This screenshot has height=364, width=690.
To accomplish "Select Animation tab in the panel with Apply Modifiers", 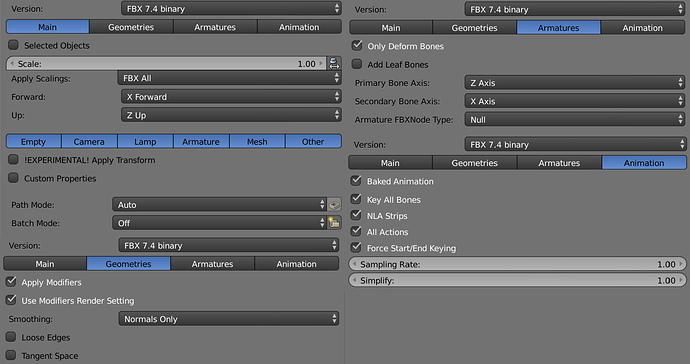I will [x=297, y=264].
